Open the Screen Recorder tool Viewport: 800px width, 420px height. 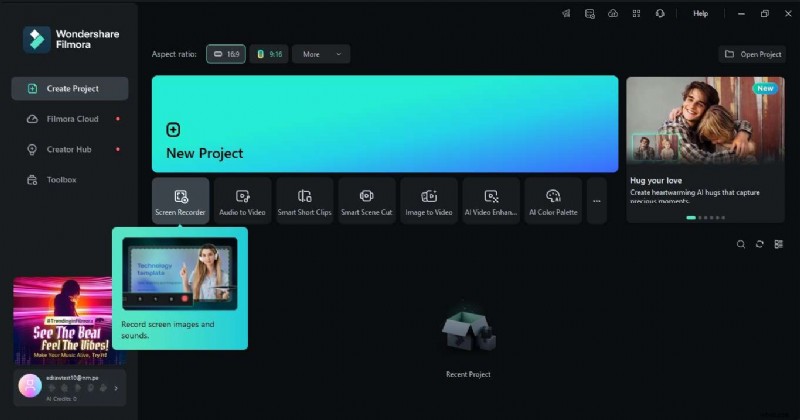point(180,201)
